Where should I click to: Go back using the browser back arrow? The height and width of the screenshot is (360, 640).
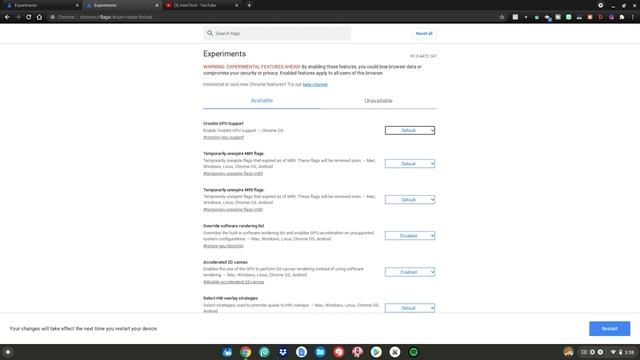tap(7, 17)
